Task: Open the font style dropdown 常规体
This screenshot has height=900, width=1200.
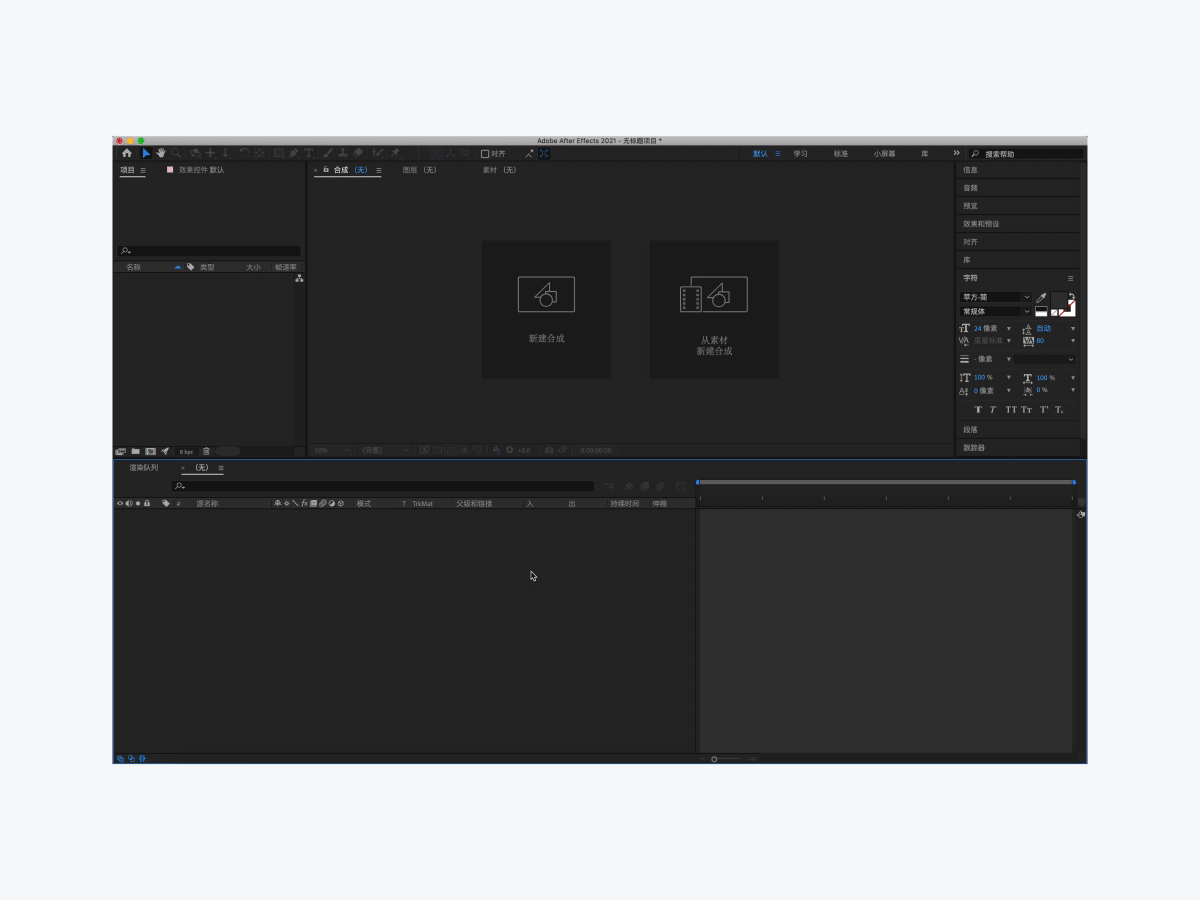Action: point(996,311)
